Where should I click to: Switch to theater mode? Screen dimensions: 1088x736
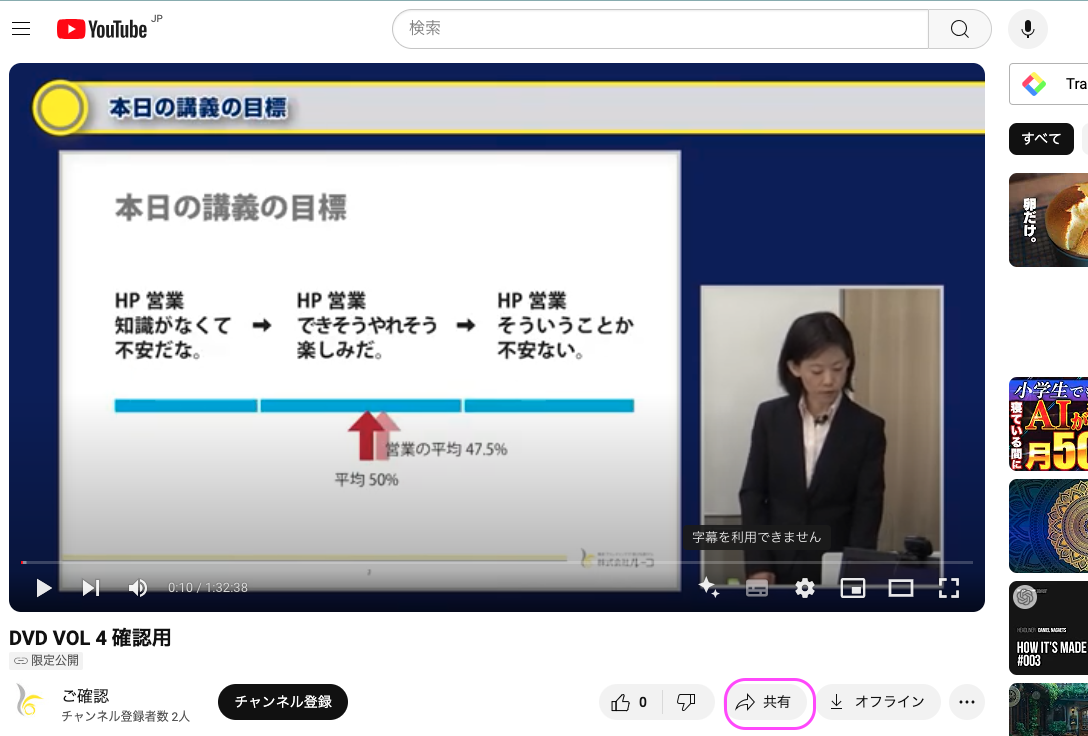(900, 588)
